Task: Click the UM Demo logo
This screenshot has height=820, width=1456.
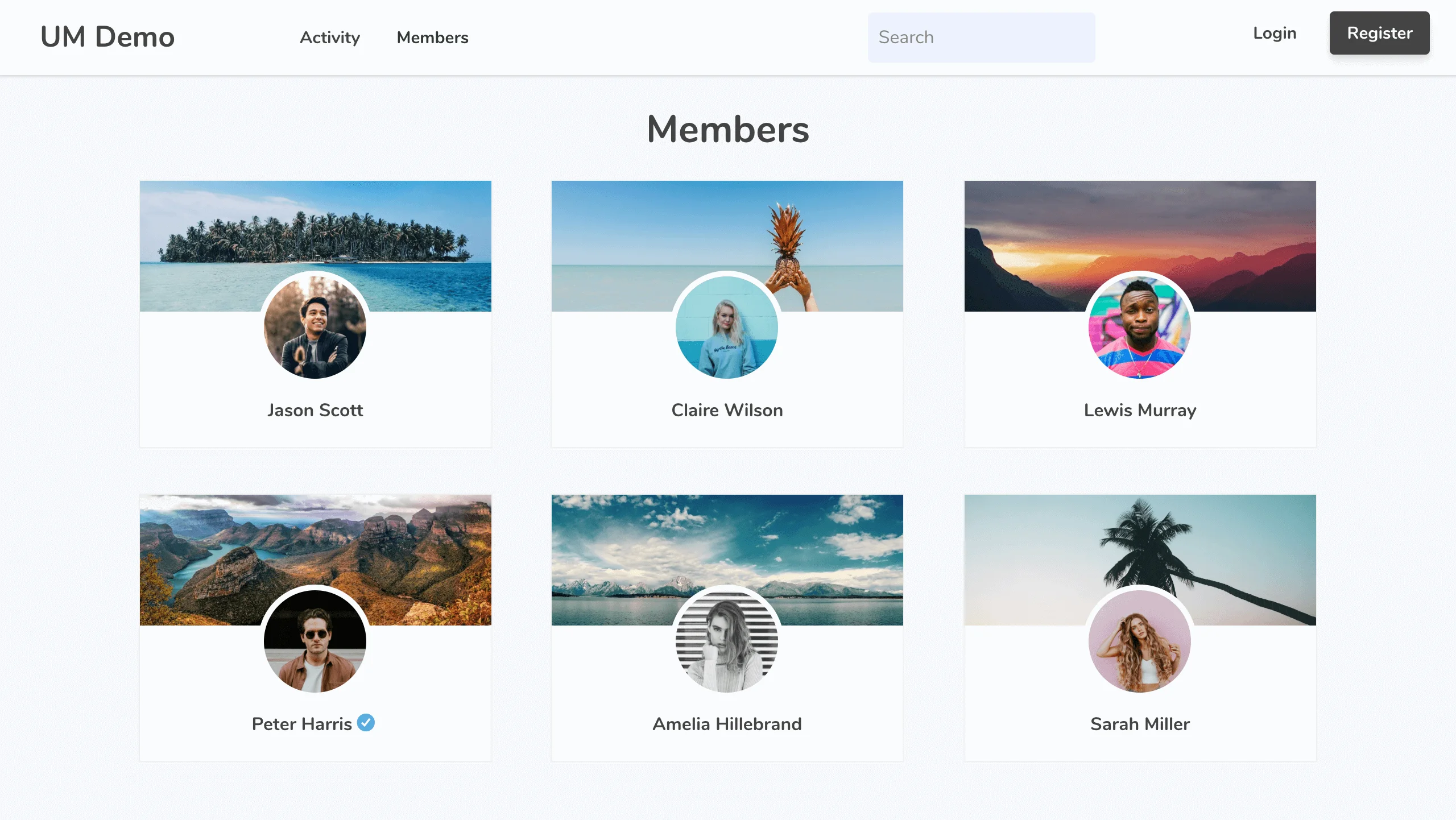Action: [107, 36]
